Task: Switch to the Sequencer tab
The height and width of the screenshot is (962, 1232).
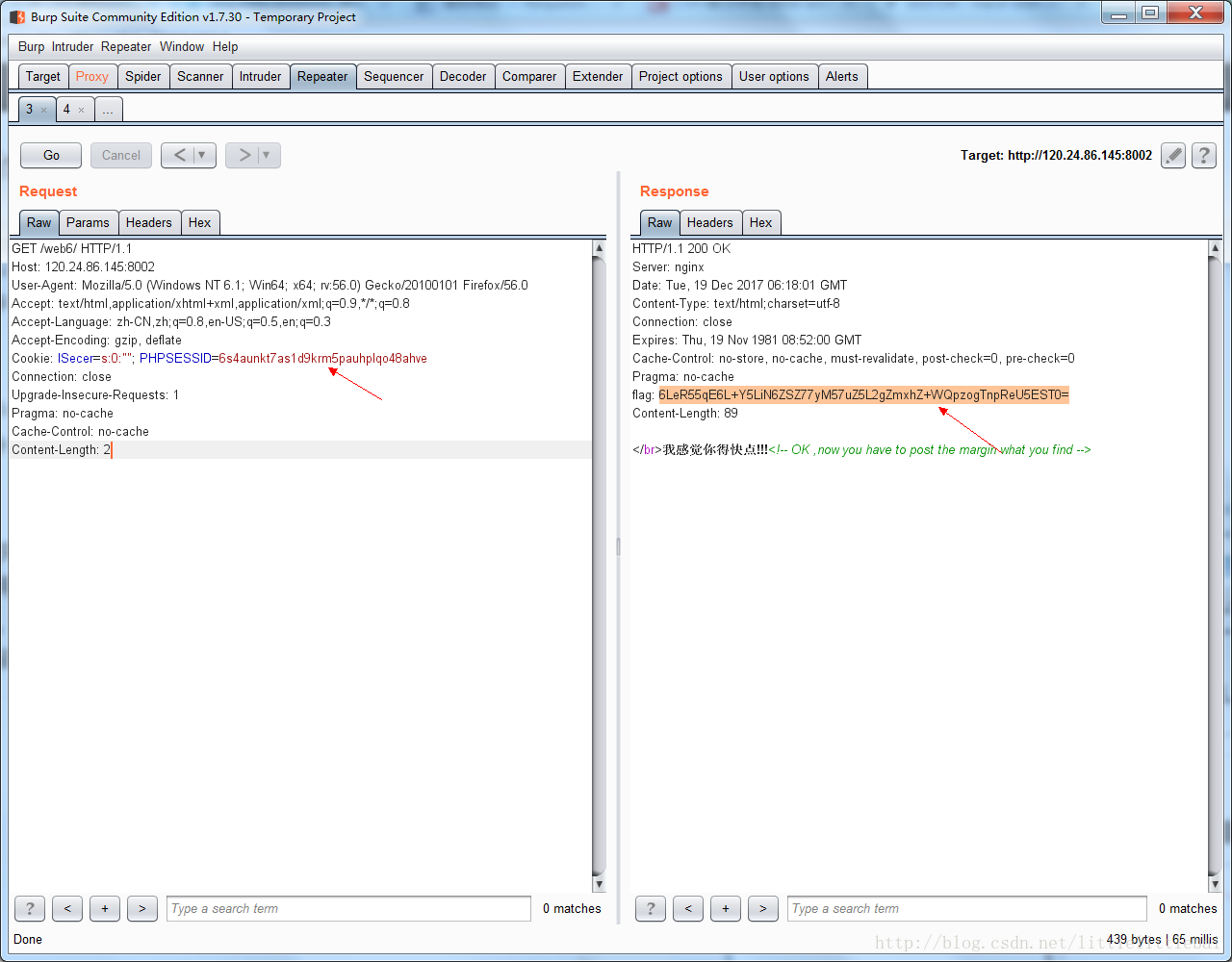Action: 394,76
